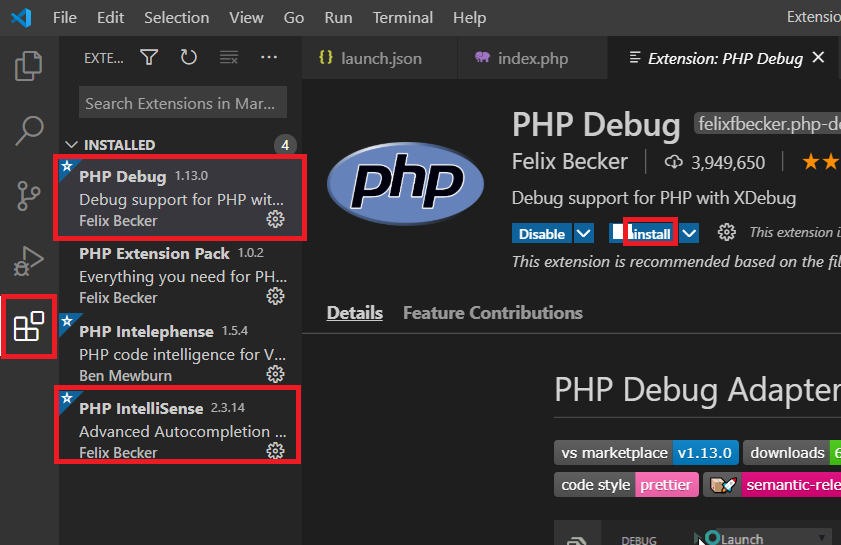The image size is (841, 545).
Task: Open the Explorer view in activity bar
Action: coord(28,66)
